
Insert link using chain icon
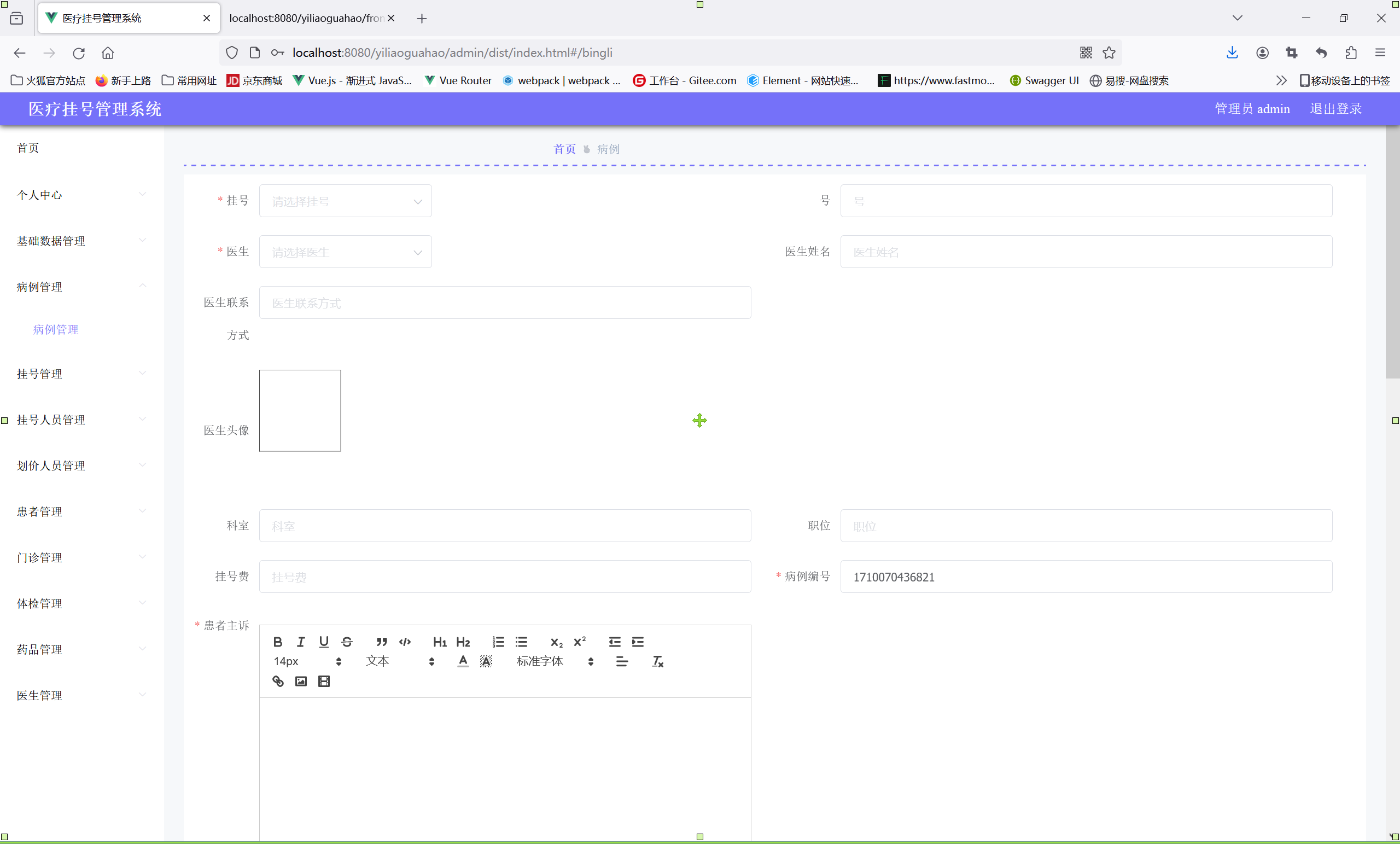click(277, 681)
